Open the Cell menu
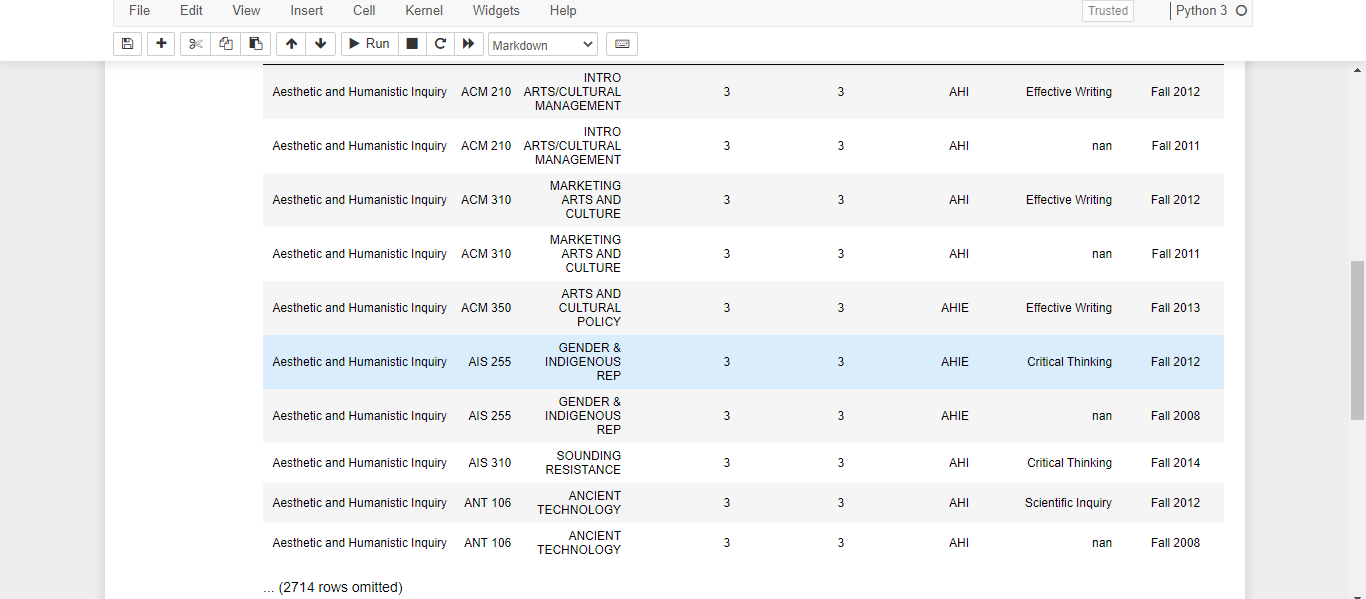This screenshot has width=1366, height=599. coord(363,11)
